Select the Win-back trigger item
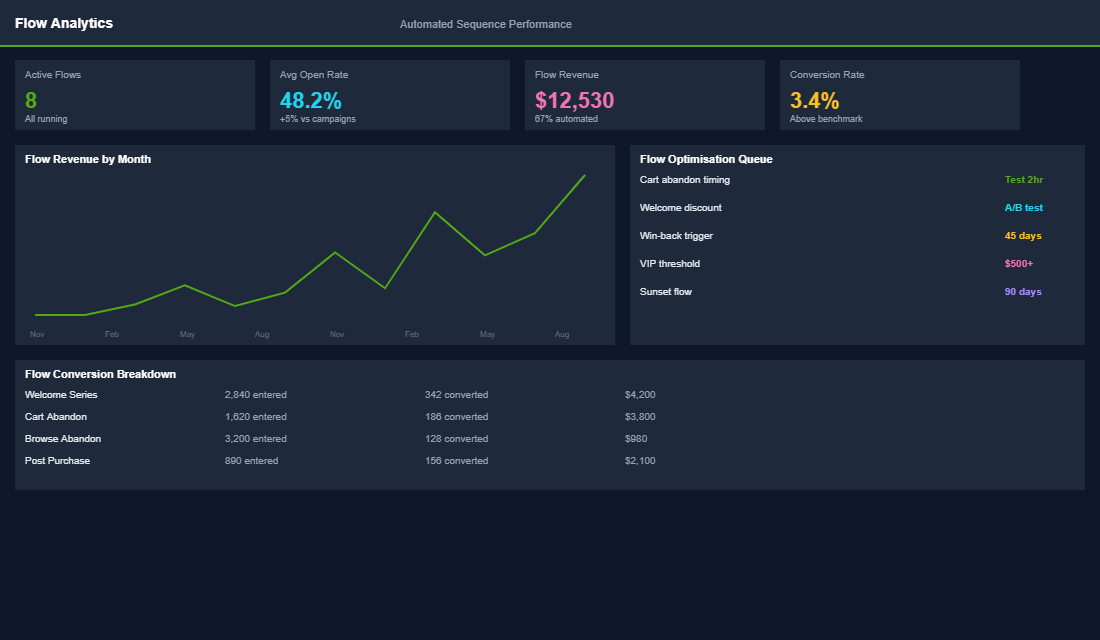 (x=676, y=236)
